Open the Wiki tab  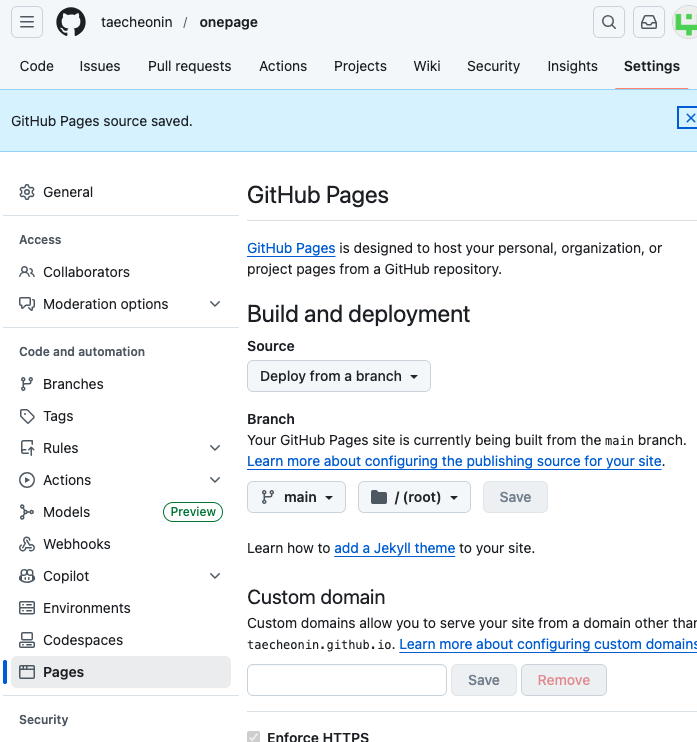pyautogui.click(x=427, y=66)
